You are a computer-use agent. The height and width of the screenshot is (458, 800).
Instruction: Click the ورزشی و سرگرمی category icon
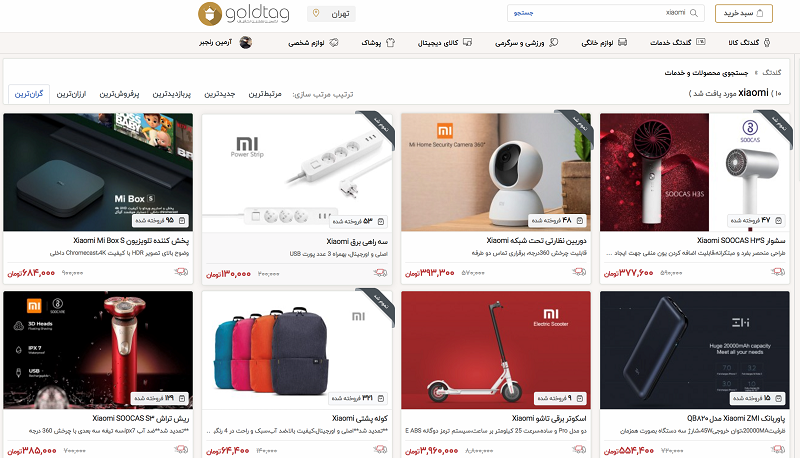(554, 42)
